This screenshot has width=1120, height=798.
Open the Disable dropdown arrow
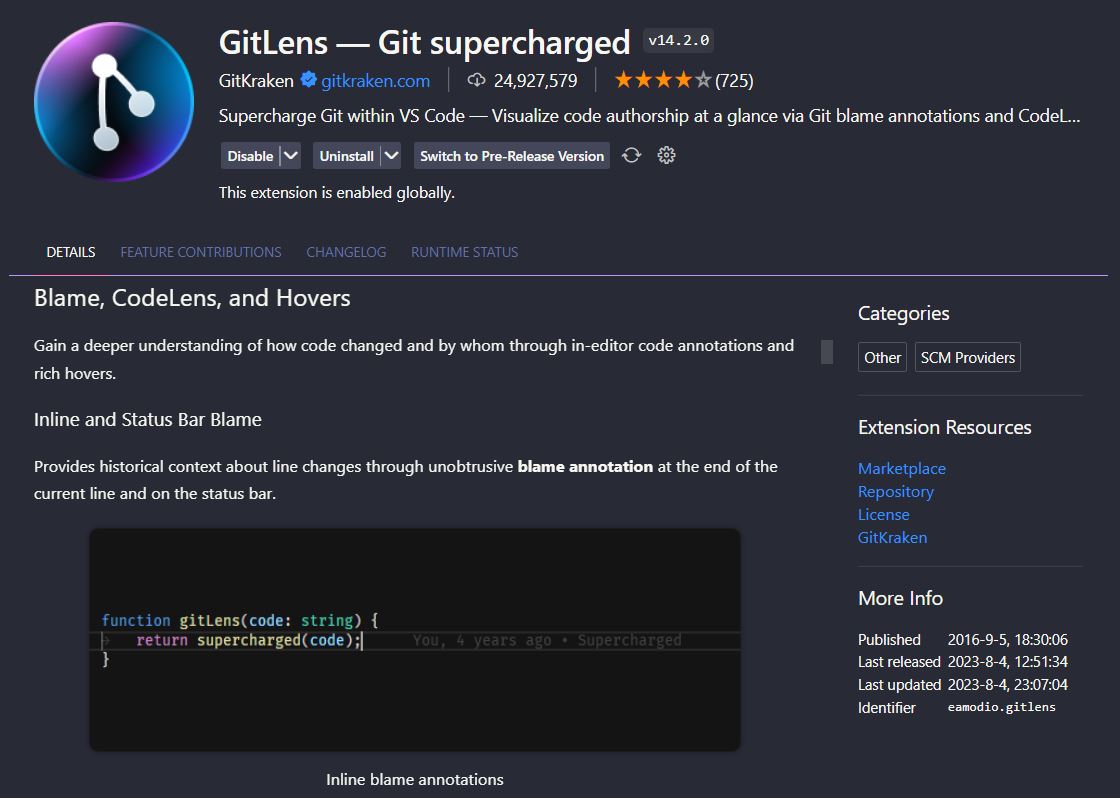coord(289,155)
